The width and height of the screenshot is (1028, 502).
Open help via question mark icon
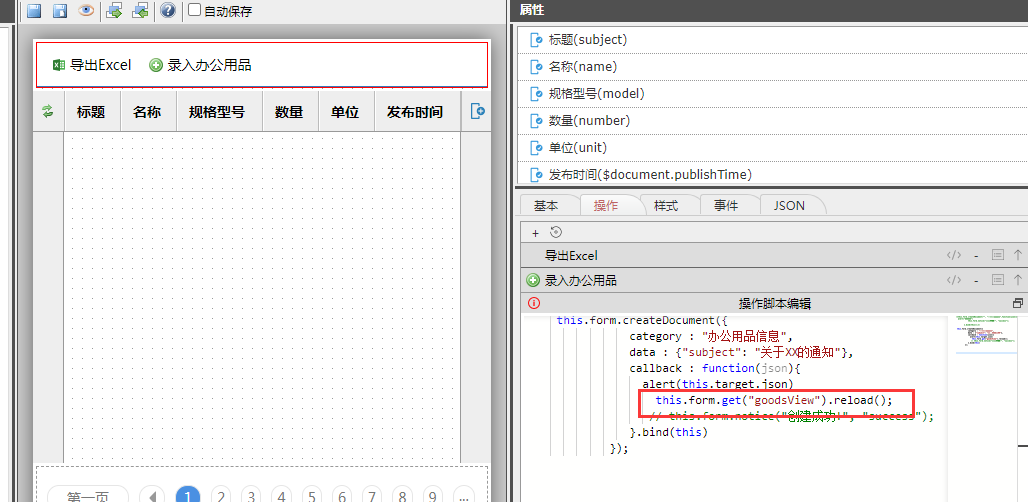click(168, 10)
